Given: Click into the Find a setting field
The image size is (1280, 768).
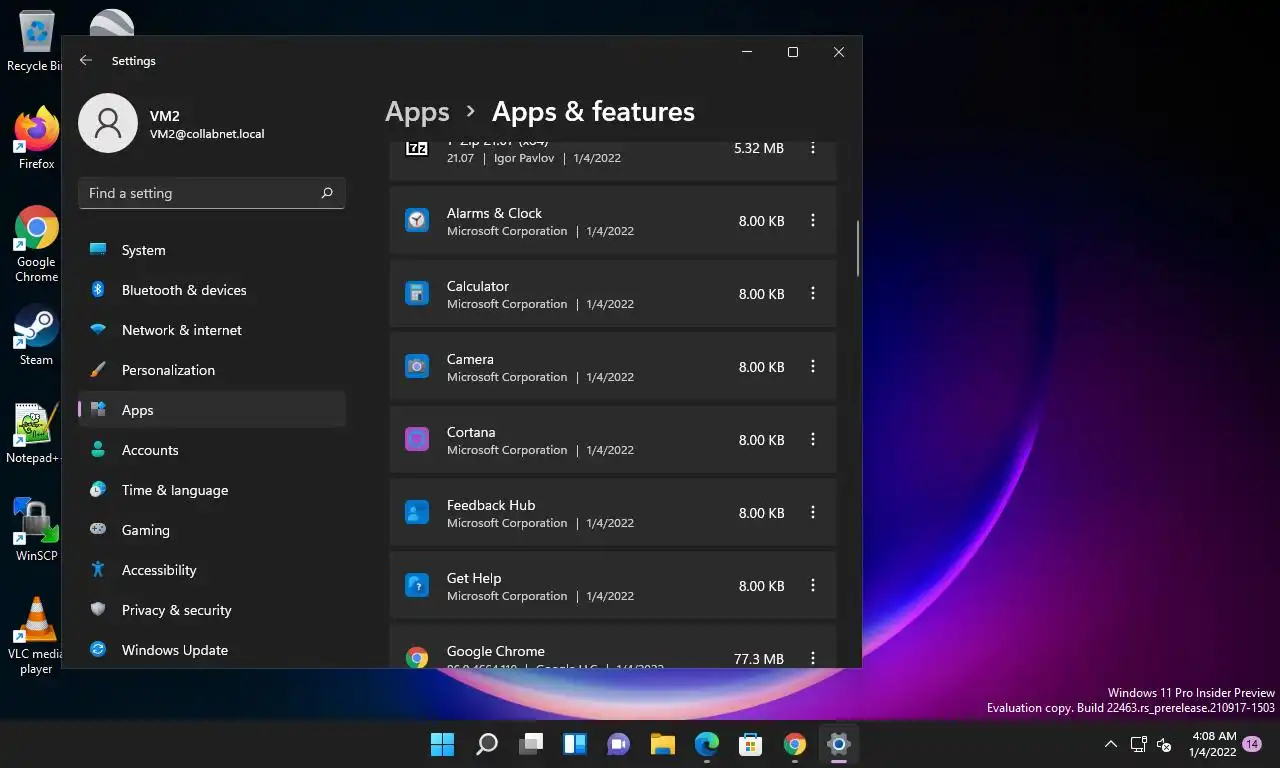Looking at the screenshot, I should pos(212,193).
